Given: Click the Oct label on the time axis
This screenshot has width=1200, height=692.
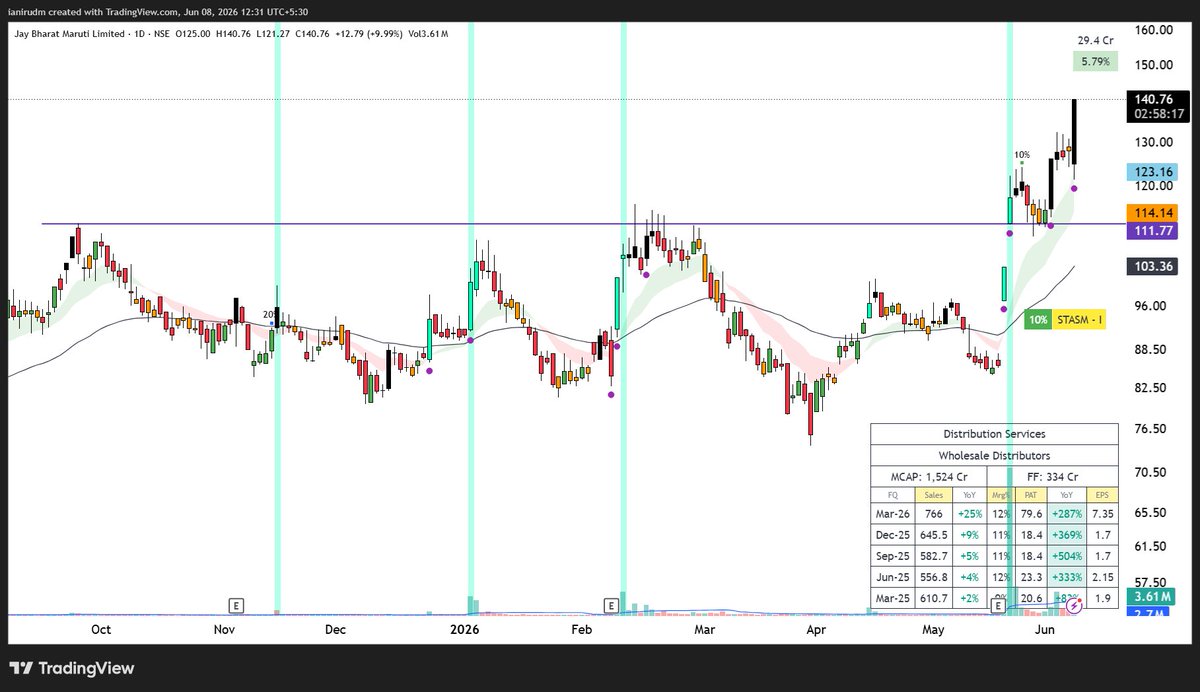Looking at the screenshot, I should (101, 630).
